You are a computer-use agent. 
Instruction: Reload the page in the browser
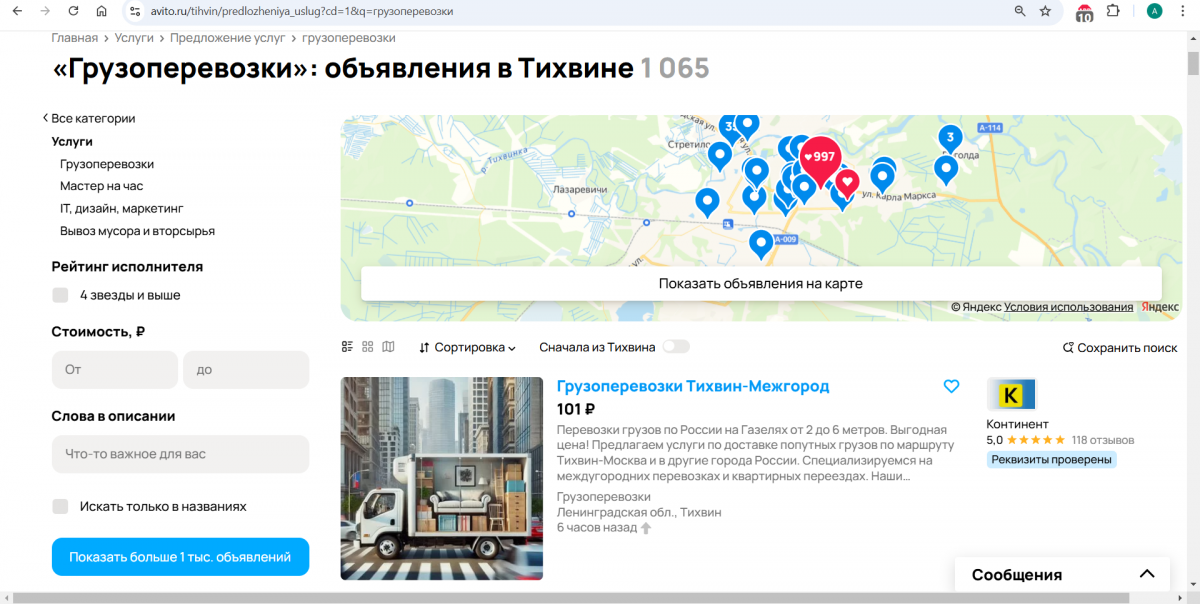(x=73, y=11)
